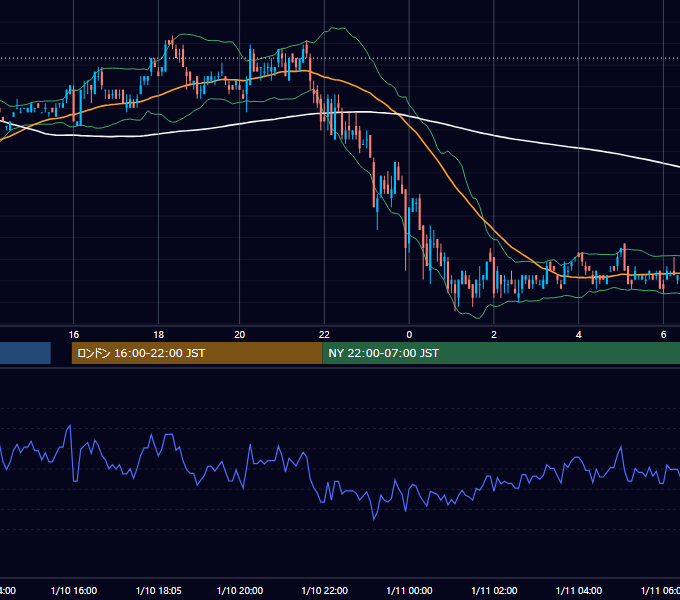680x600 pixels.
Task: Click the 1/11 04:00 timestamp on indicator axis
Action: tap(579, 590)
